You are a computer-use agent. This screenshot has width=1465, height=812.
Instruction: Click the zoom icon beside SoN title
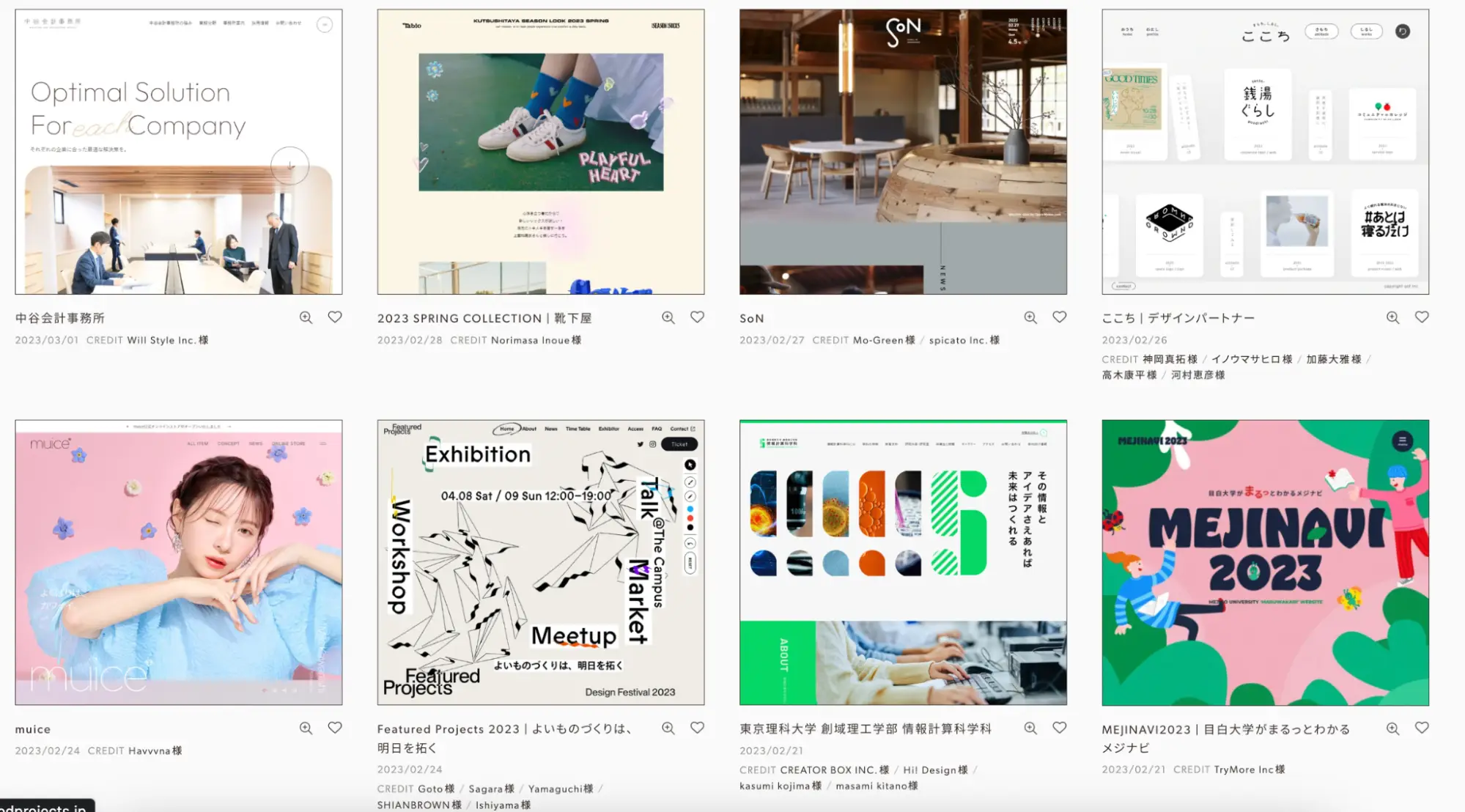pos(1030,317)
